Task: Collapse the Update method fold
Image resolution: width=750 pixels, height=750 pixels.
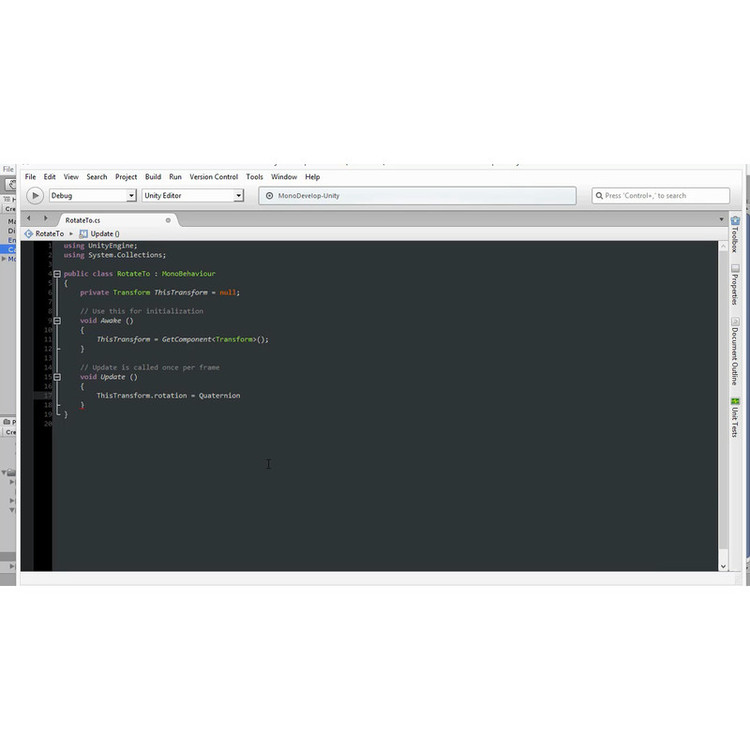Action: tap(57, 377)
